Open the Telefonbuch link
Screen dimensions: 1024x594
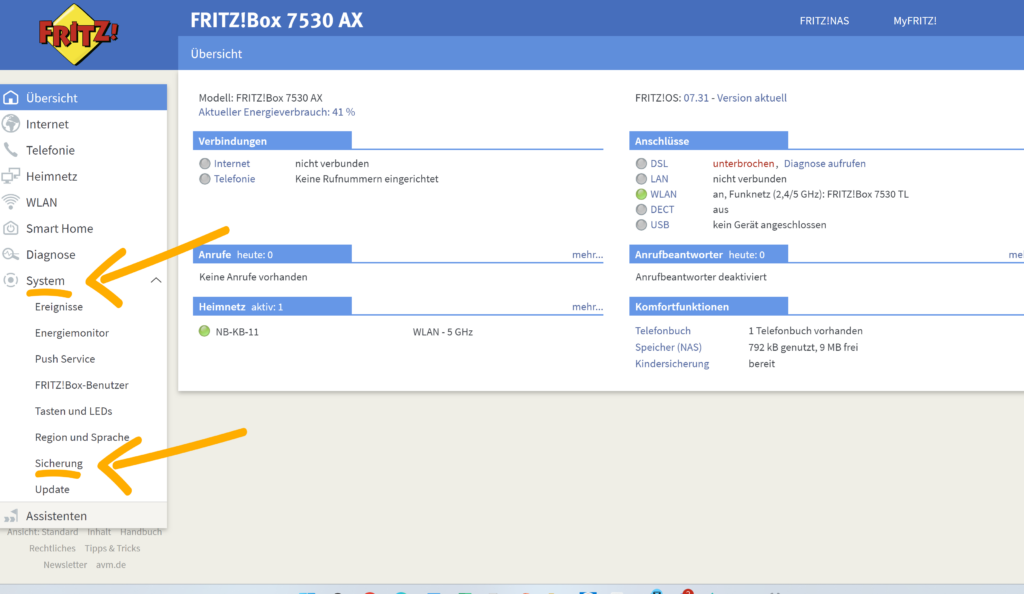pyautogui.click(x=663, y=331)
